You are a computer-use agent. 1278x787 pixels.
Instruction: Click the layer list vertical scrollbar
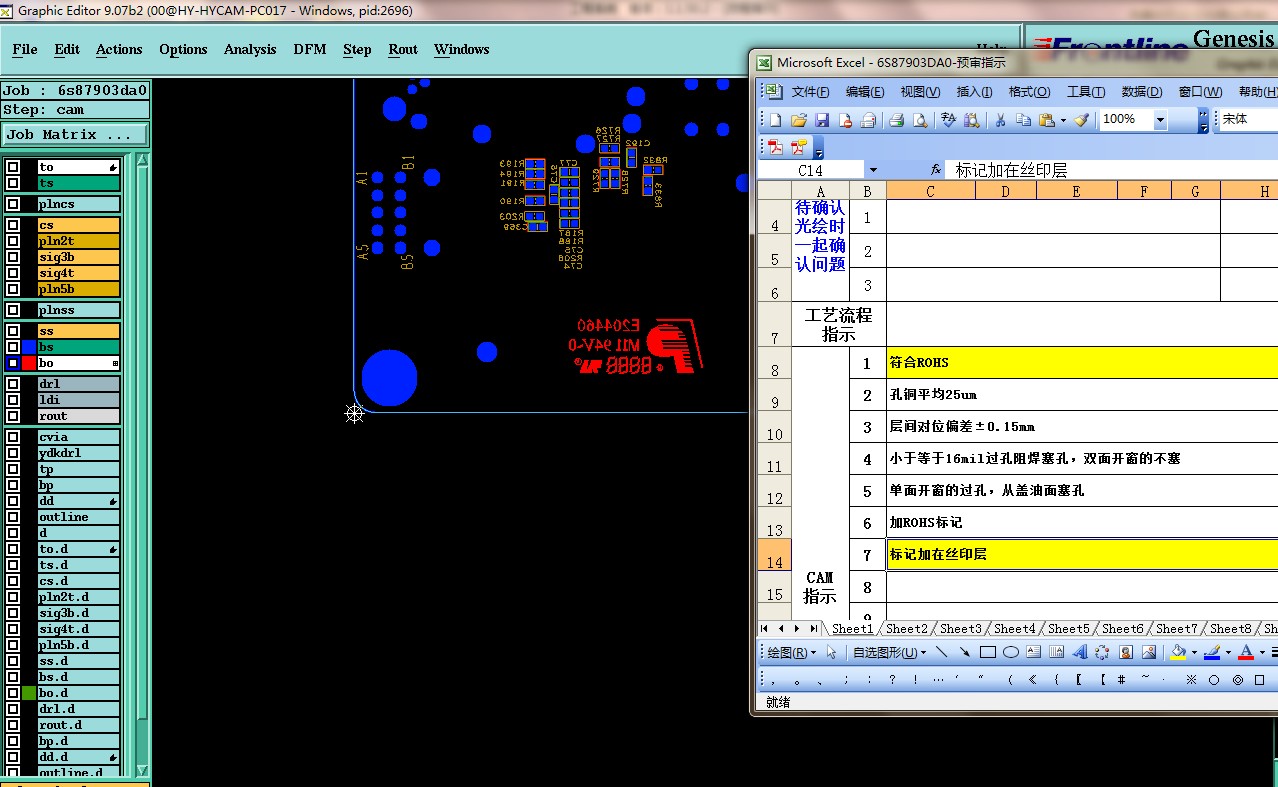142,463
